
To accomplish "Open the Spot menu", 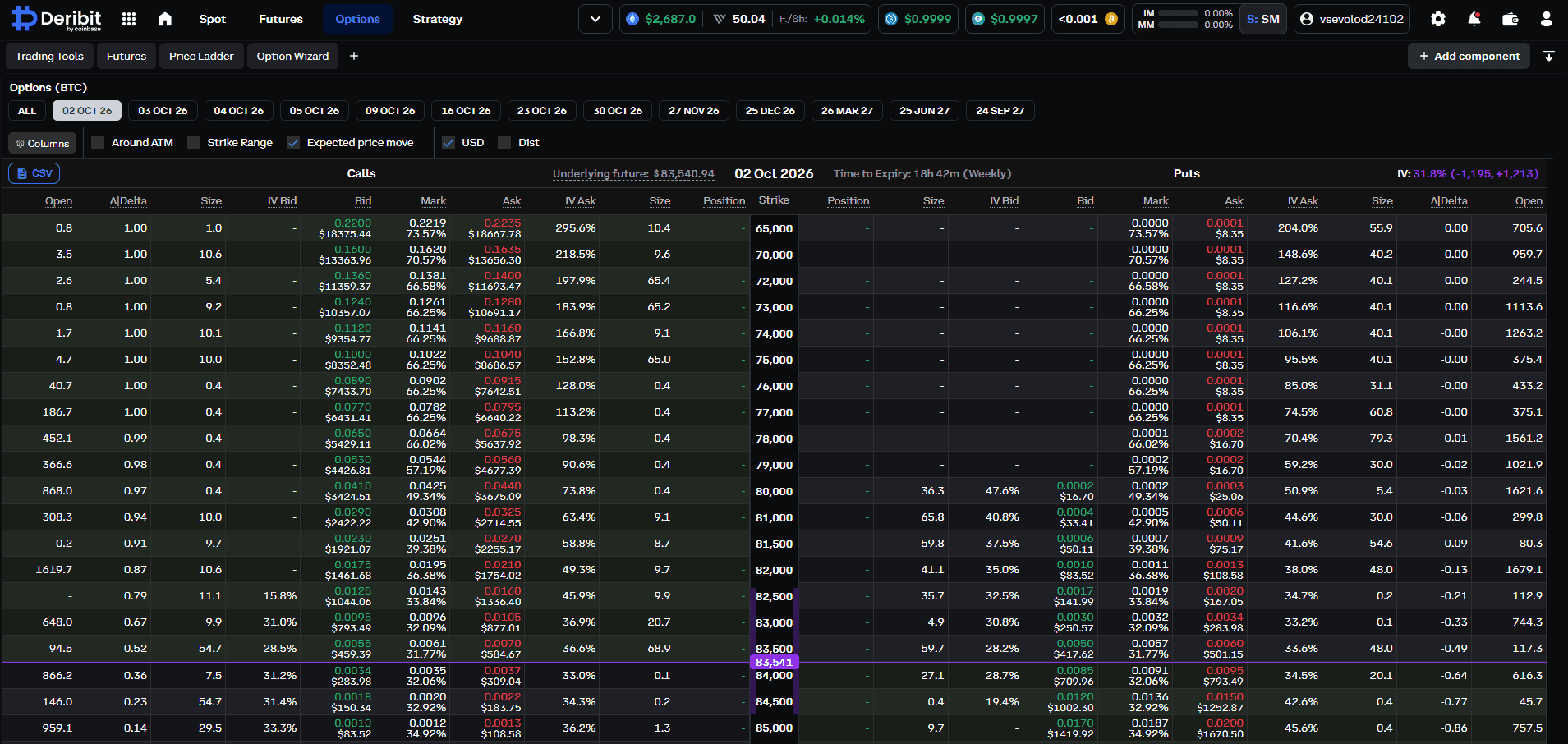I will click(x=212, y=19).
